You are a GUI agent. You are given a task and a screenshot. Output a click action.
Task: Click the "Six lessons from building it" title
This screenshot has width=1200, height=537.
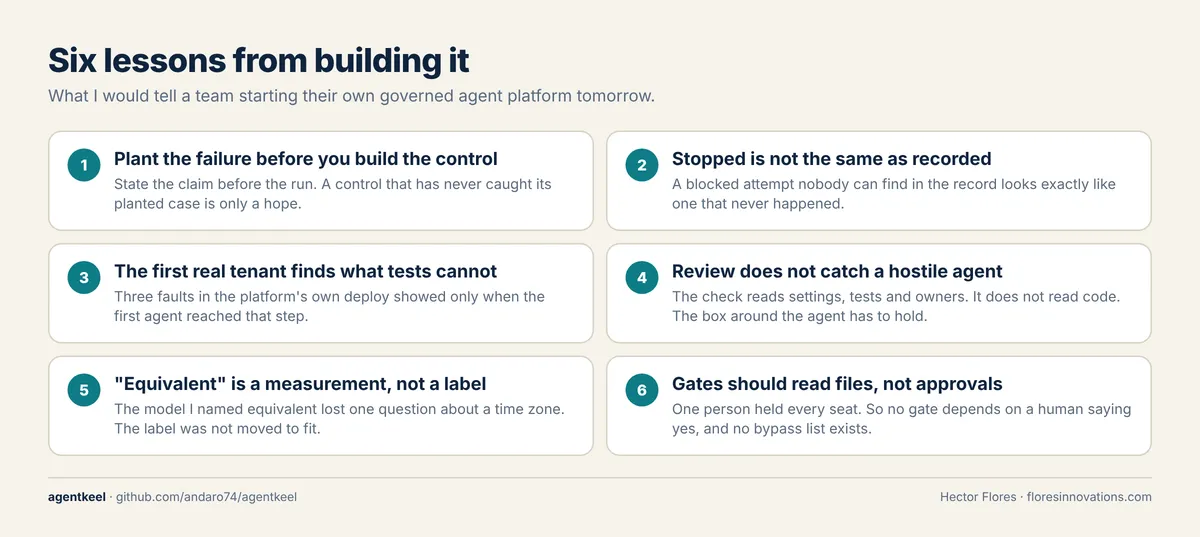click(x=259, y=62)
